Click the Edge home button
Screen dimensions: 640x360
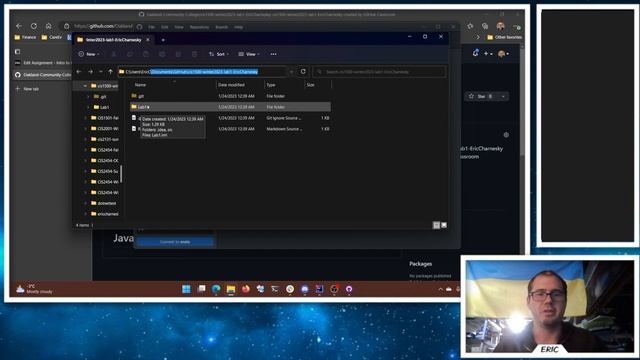coord(49,26)
